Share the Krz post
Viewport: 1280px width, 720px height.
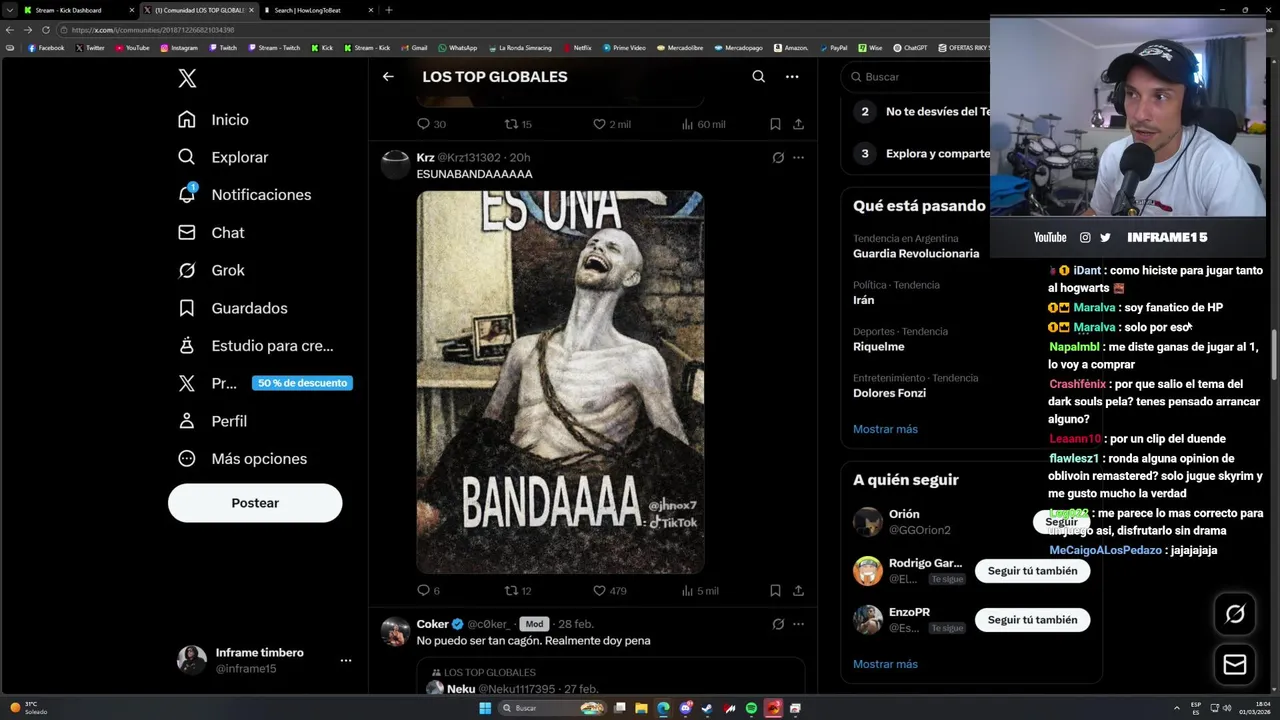(x=798, y=590)
